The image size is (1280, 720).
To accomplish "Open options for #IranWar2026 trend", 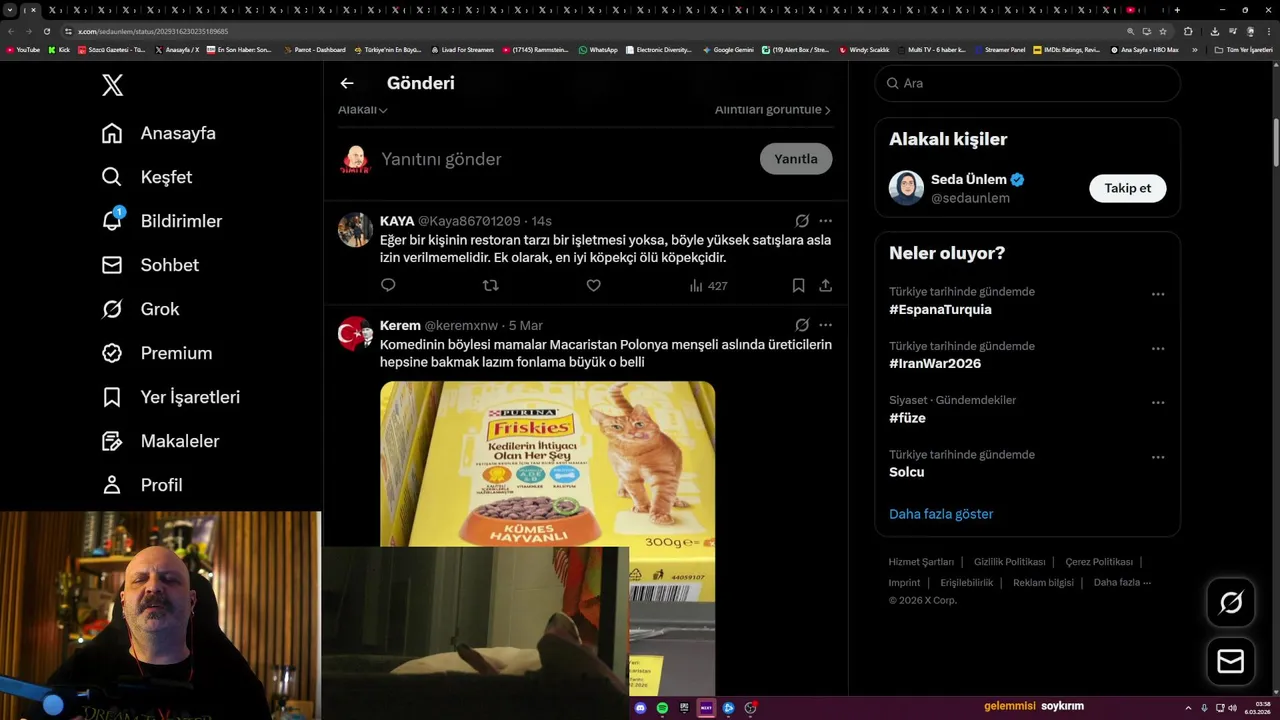I will pyautogui.click(x=1158, y=349).
